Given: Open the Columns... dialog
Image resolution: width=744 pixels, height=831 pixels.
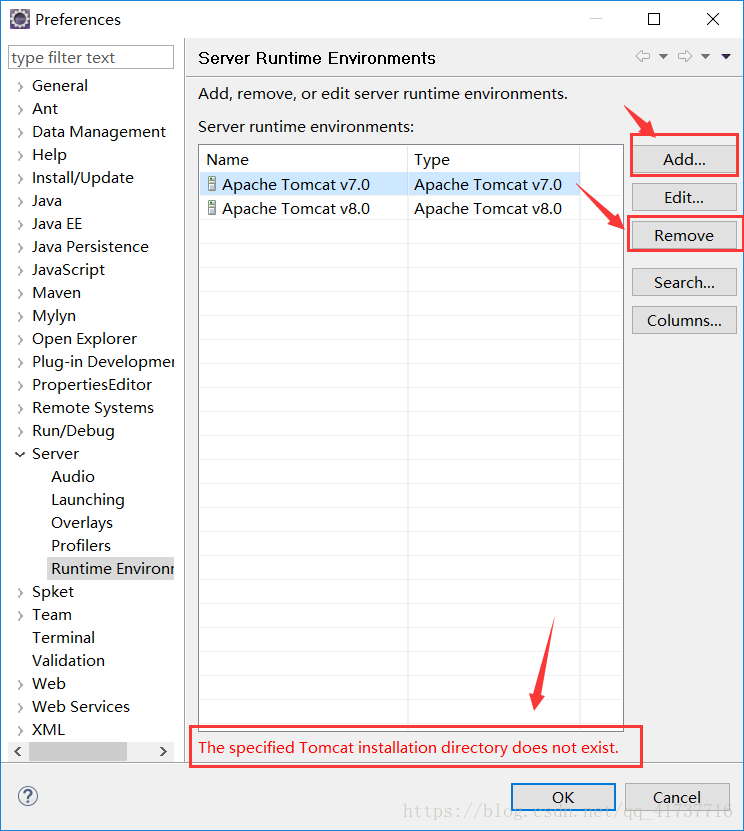Looking at the screenshot, I should coord(684,320).
